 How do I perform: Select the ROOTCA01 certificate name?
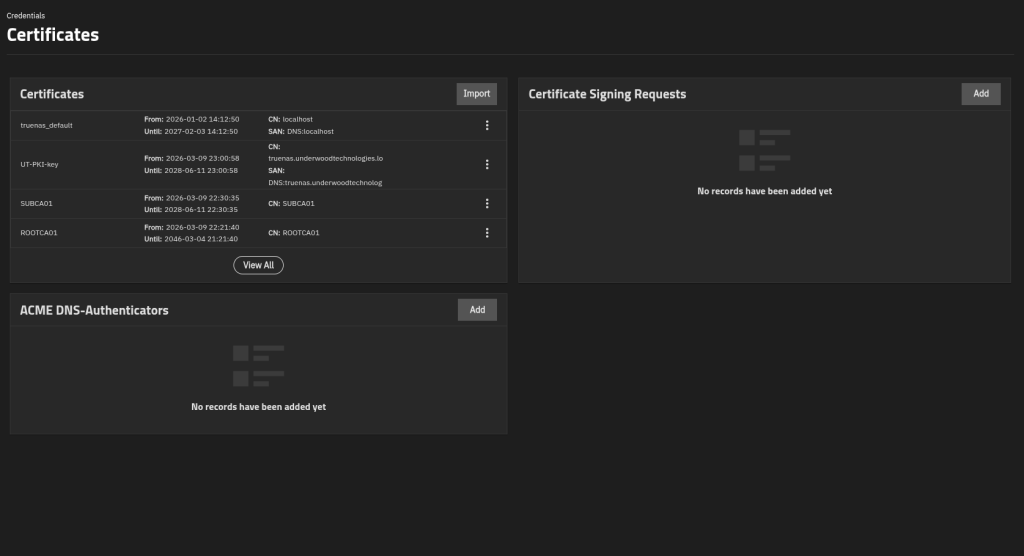click(x=39, y=233)
